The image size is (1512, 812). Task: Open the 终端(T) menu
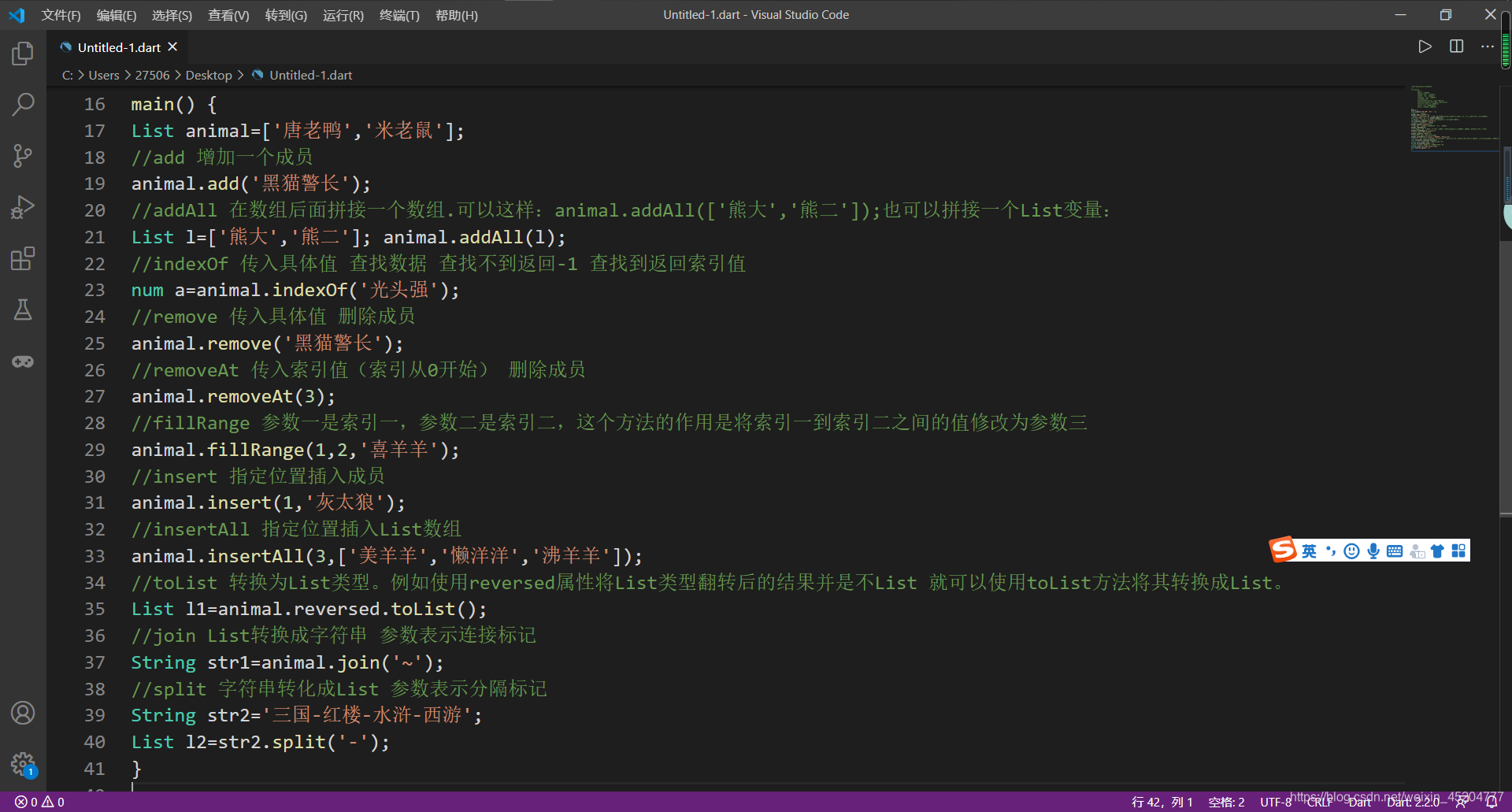[x=399, y=15]
